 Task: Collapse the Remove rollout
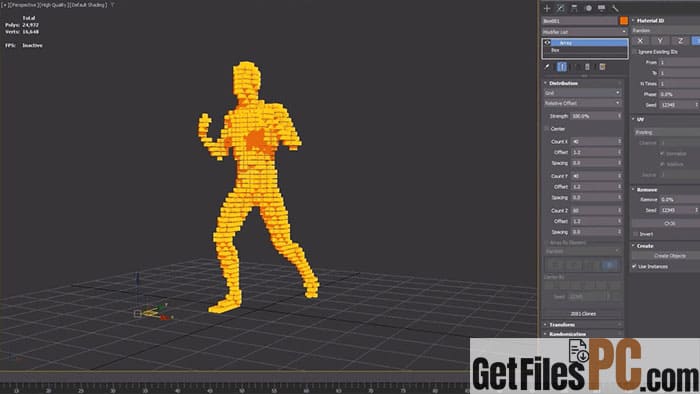pyautogui.click(x=646, y=190)
